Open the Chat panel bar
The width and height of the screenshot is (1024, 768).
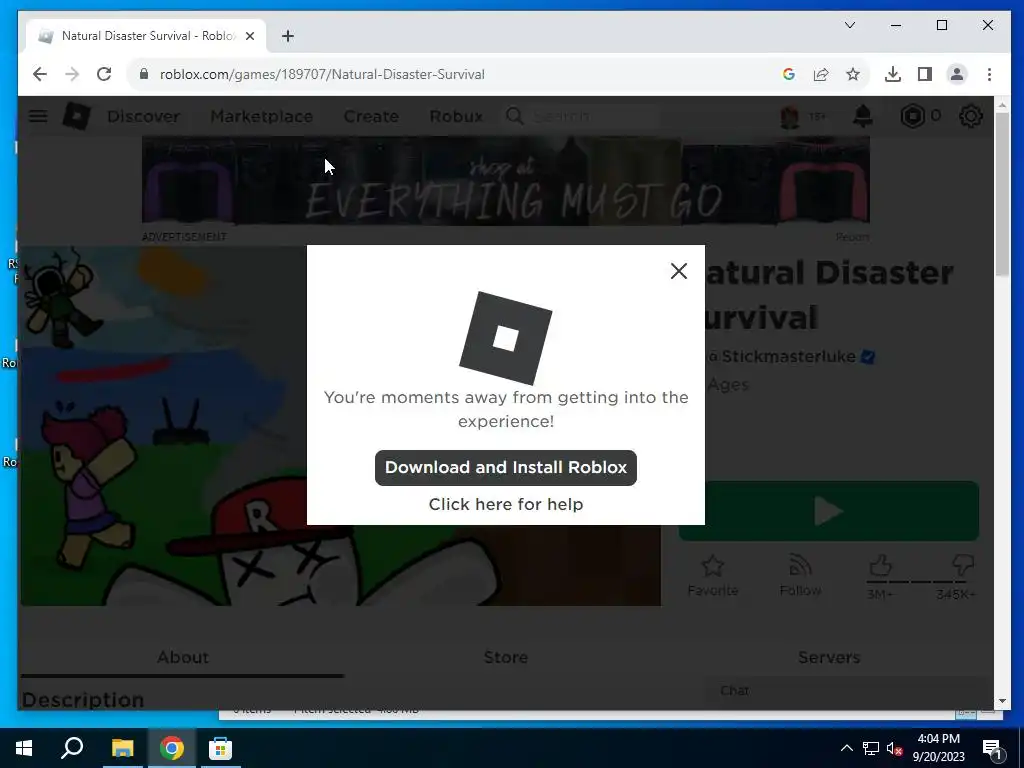(848, 691)
